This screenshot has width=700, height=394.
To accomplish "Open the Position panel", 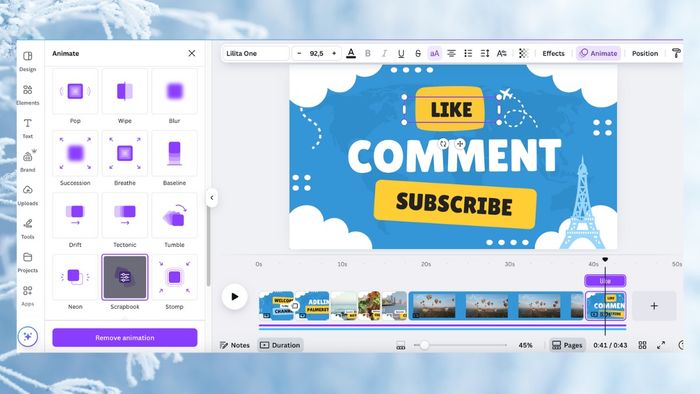I will pos(645,54).
